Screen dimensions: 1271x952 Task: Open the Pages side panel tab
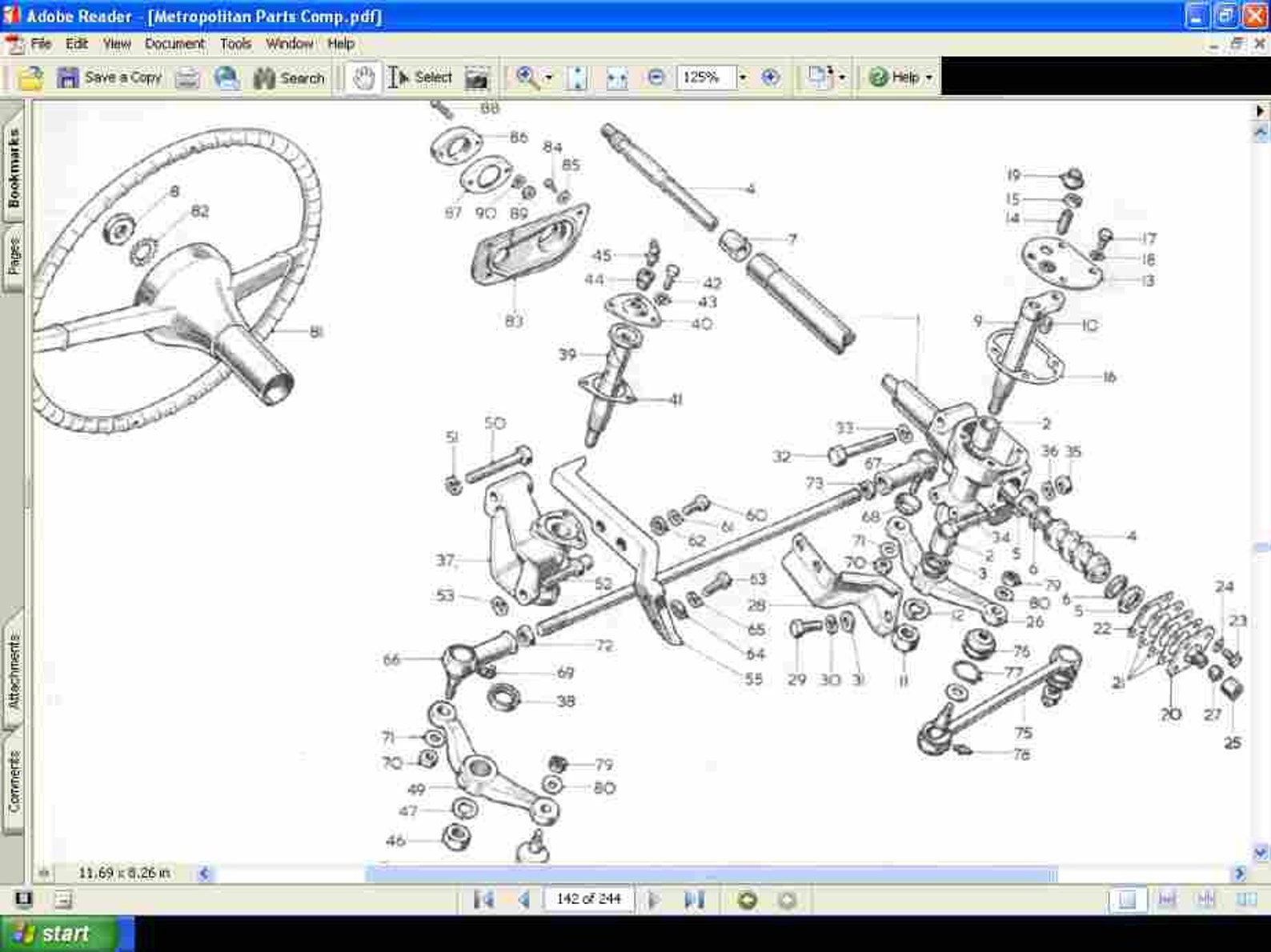click(x=13, y=256)
